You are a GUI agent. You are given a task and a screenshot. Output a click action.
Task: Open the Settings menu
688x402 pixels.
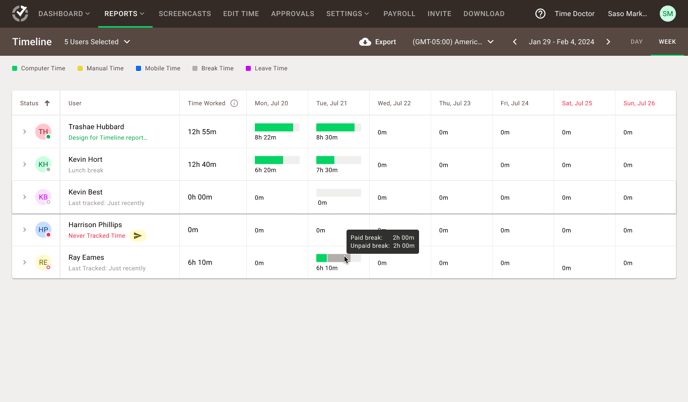[348, 14]
